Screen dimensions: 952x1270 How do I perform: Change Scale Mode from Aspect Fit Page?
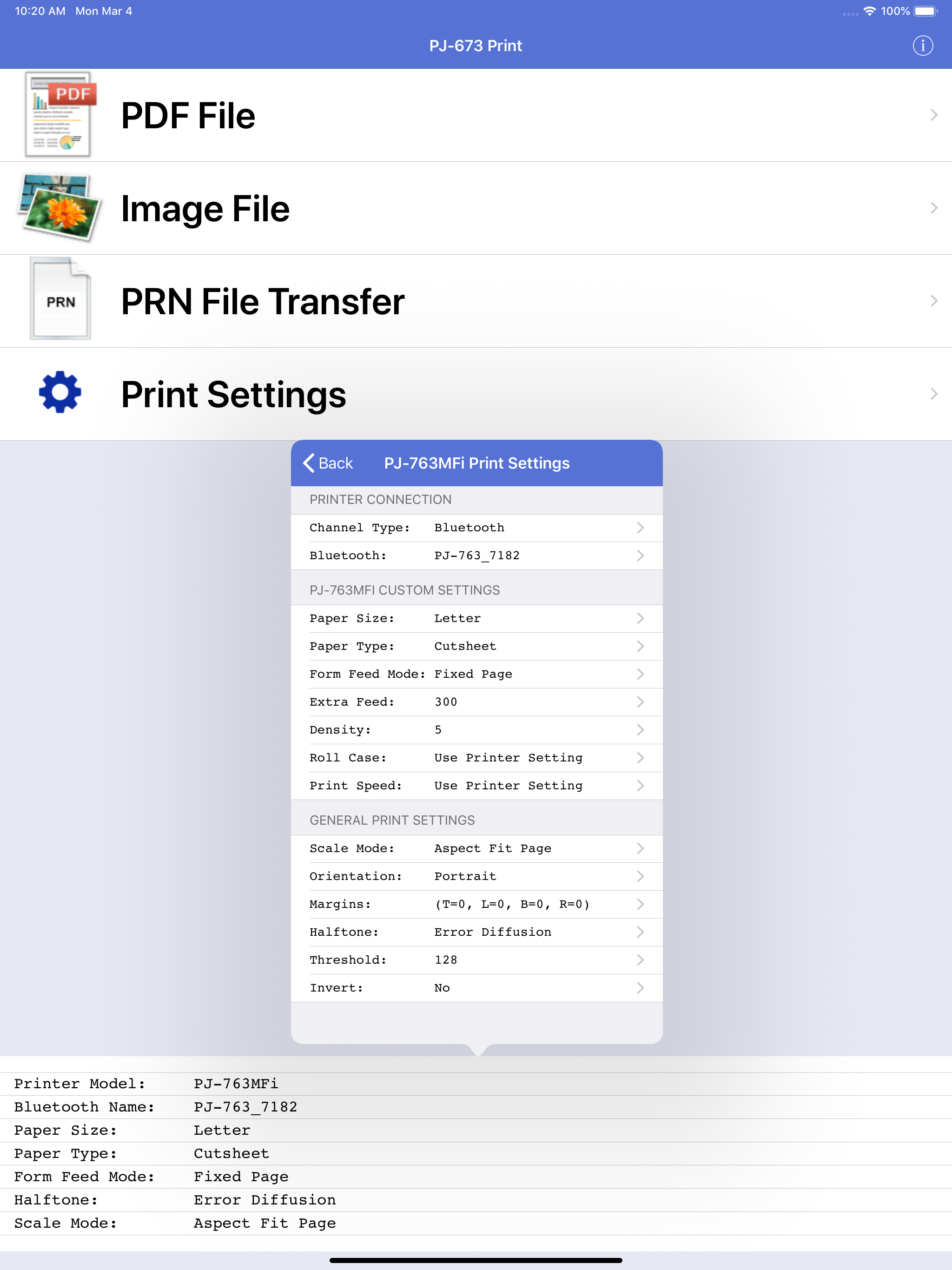coord(476,848)
